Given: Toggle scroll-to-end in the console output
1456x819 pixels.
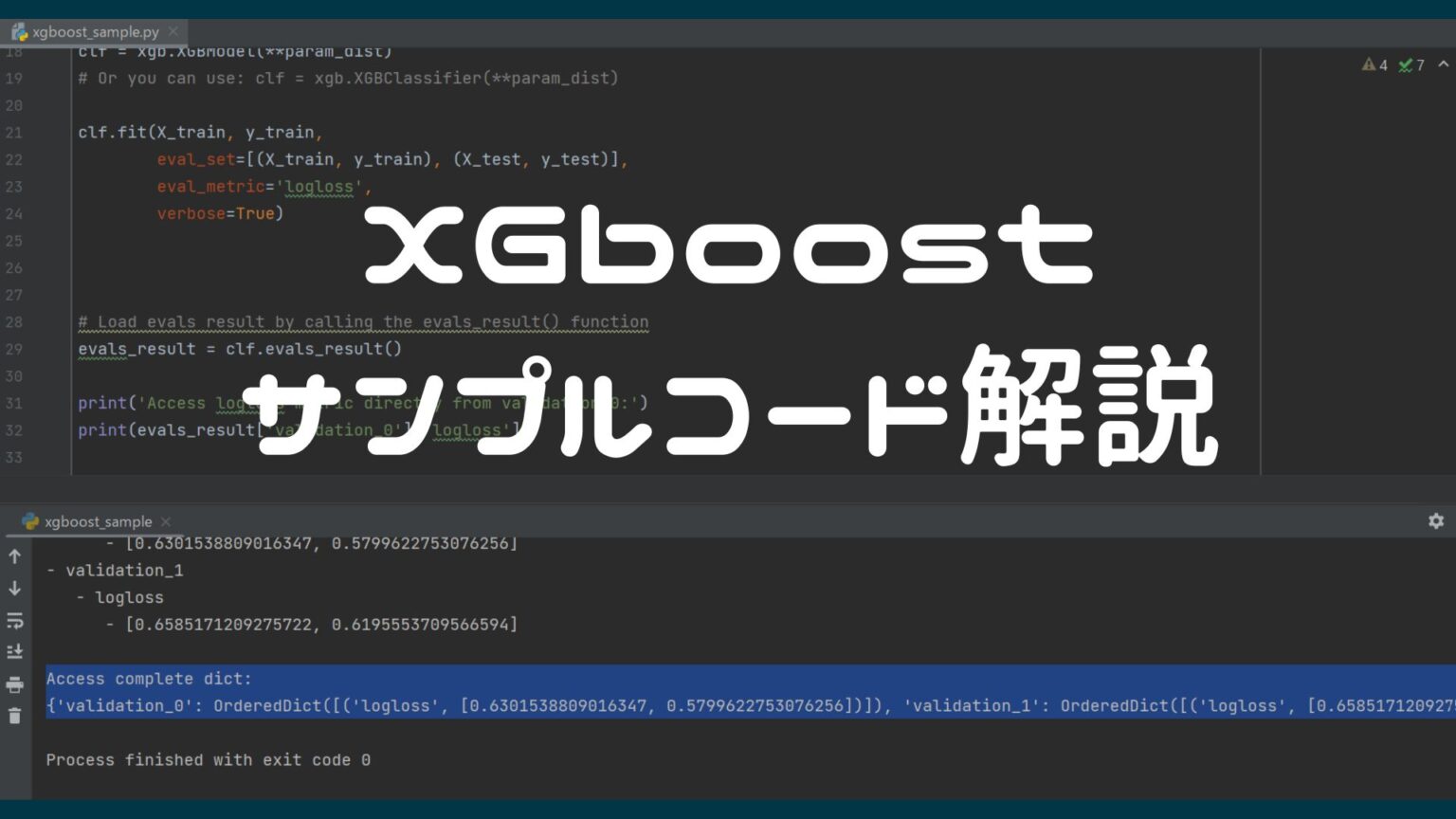Looking at the screenshot, I should [14, 649].
